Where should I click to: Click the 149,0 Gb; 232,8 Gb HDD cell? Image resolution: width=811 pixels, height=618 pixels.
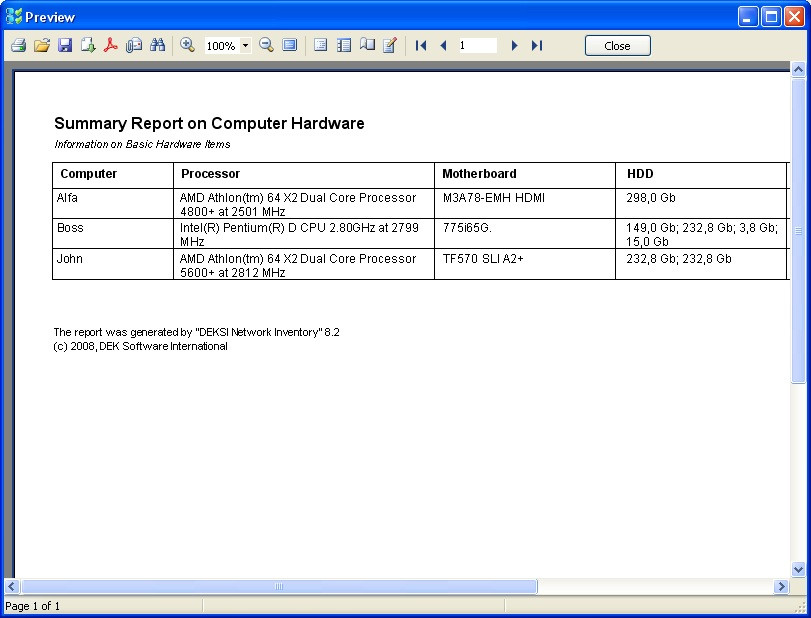[x=701, y=234]
